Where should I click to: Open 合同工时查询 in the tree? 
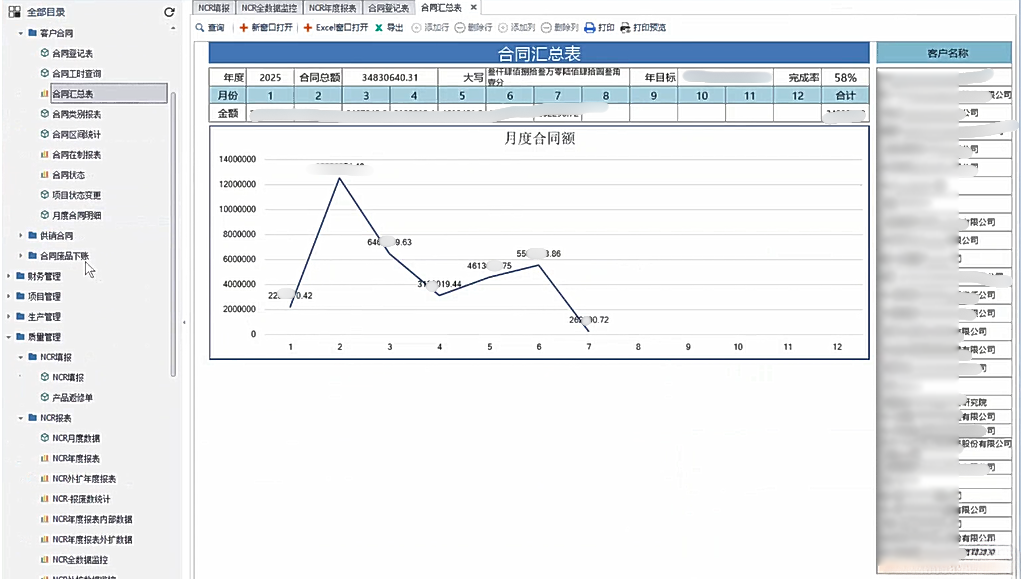[77, 74]
